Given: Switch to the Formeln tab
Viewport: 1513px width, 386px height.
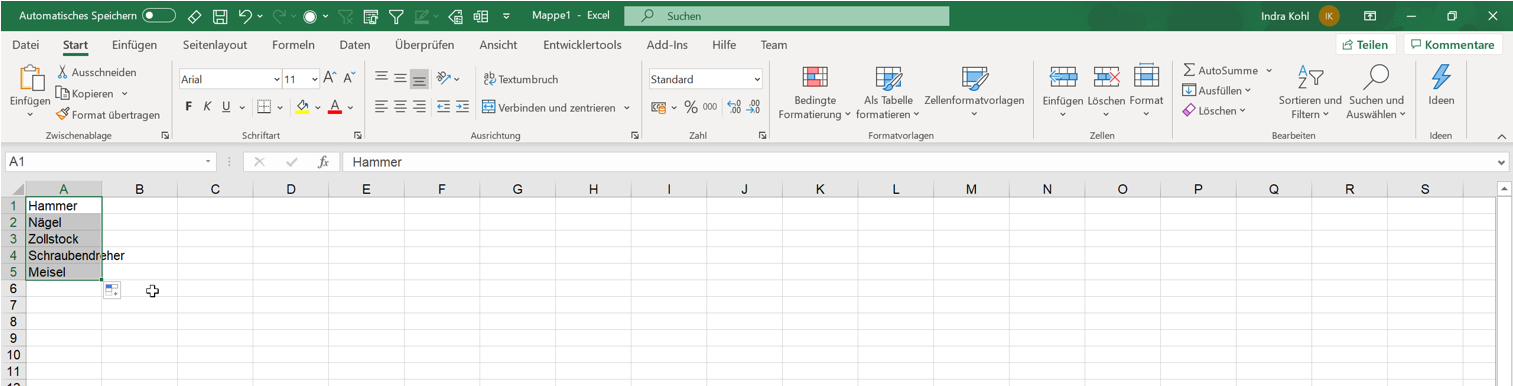Looking at the screenshot, I should (x=293, y=45).
